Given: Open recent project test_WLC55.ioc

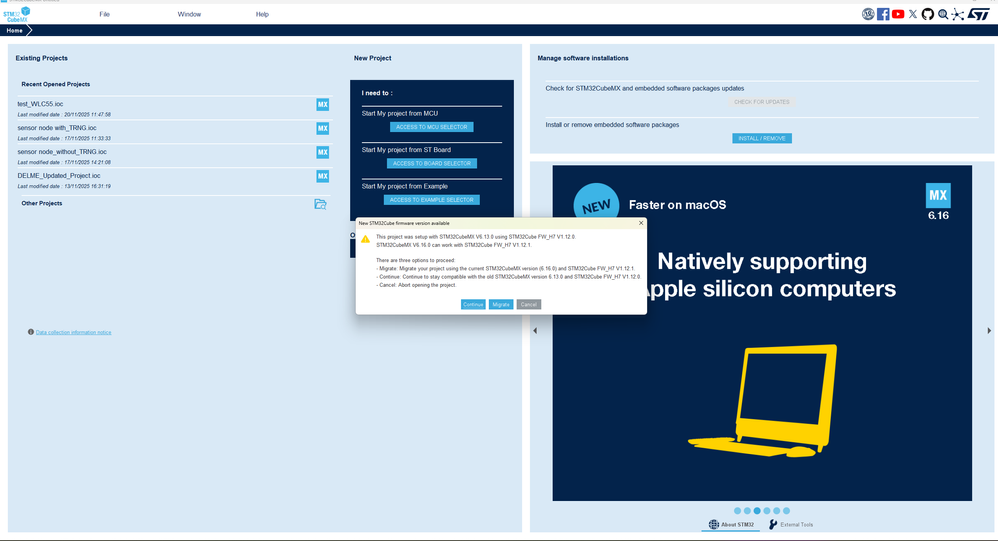Looking at the screenshot, I should pos(40,104).
